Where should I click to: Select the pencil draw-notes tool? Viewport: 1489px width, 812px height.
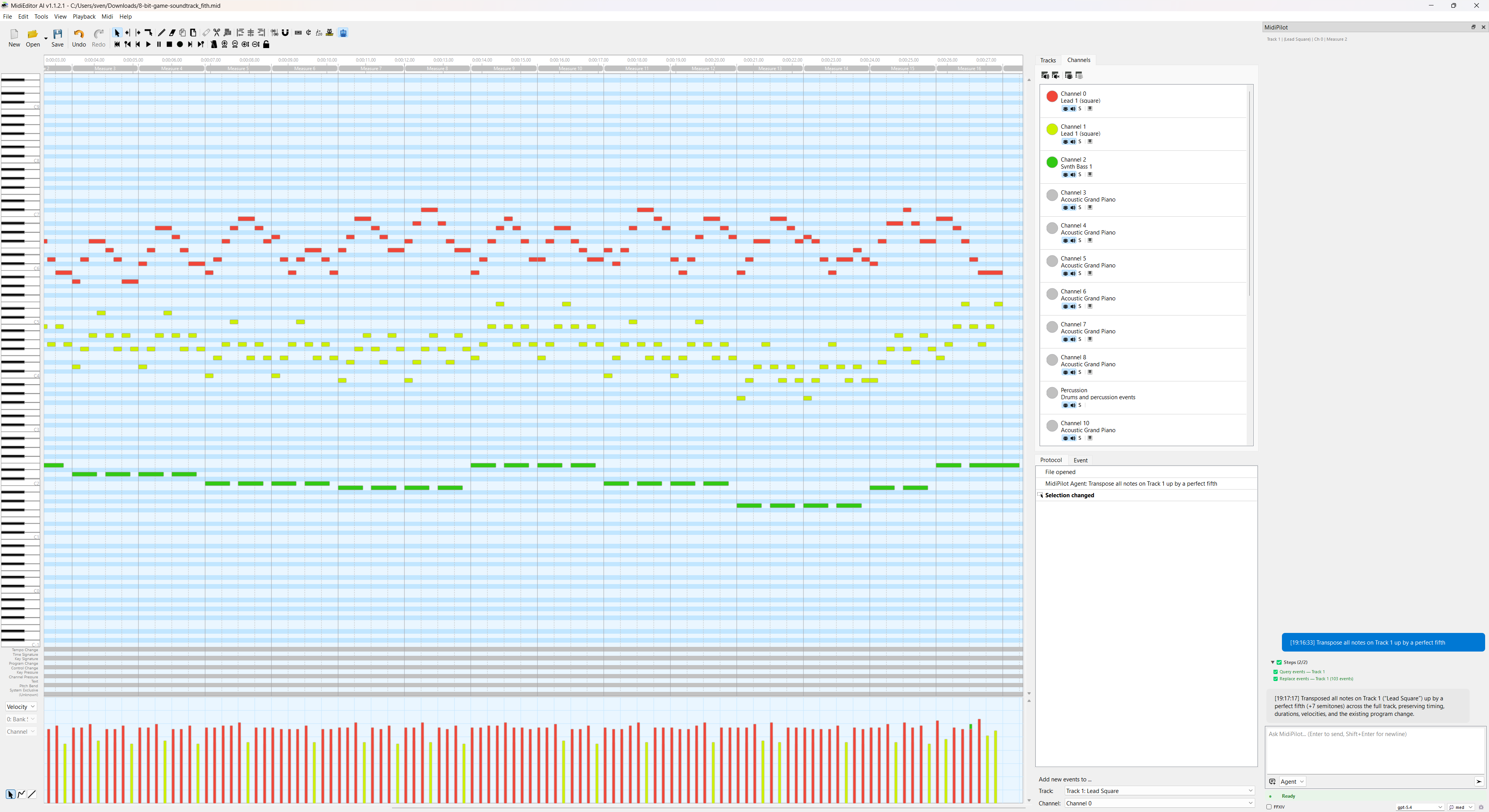click(x=161, y=33)
